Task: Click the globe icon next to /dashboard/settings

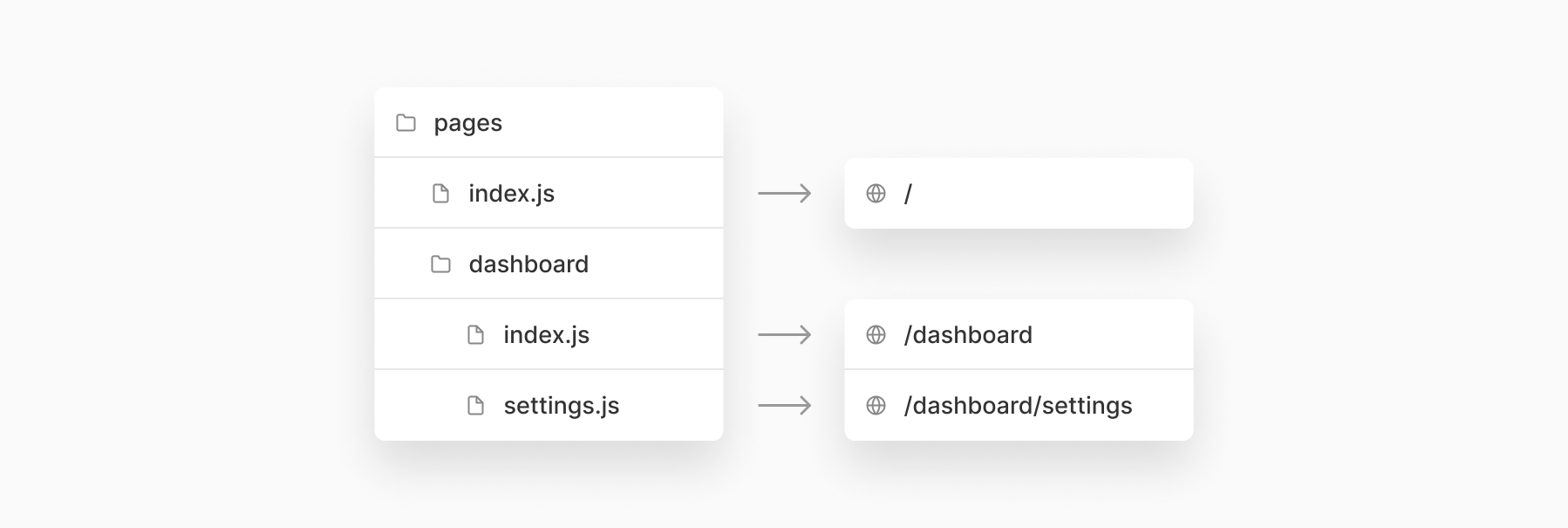Action: (876, 405)
